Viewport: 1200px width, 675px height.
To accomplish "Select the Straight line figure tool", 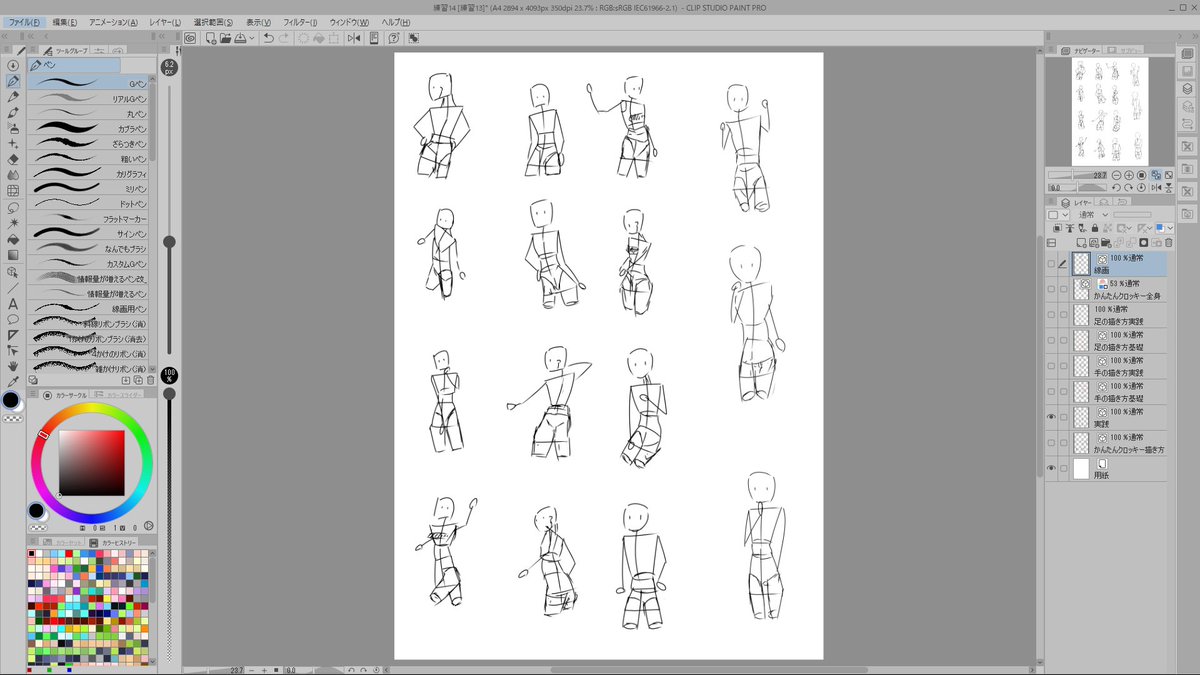I will (x=13, y=287).
